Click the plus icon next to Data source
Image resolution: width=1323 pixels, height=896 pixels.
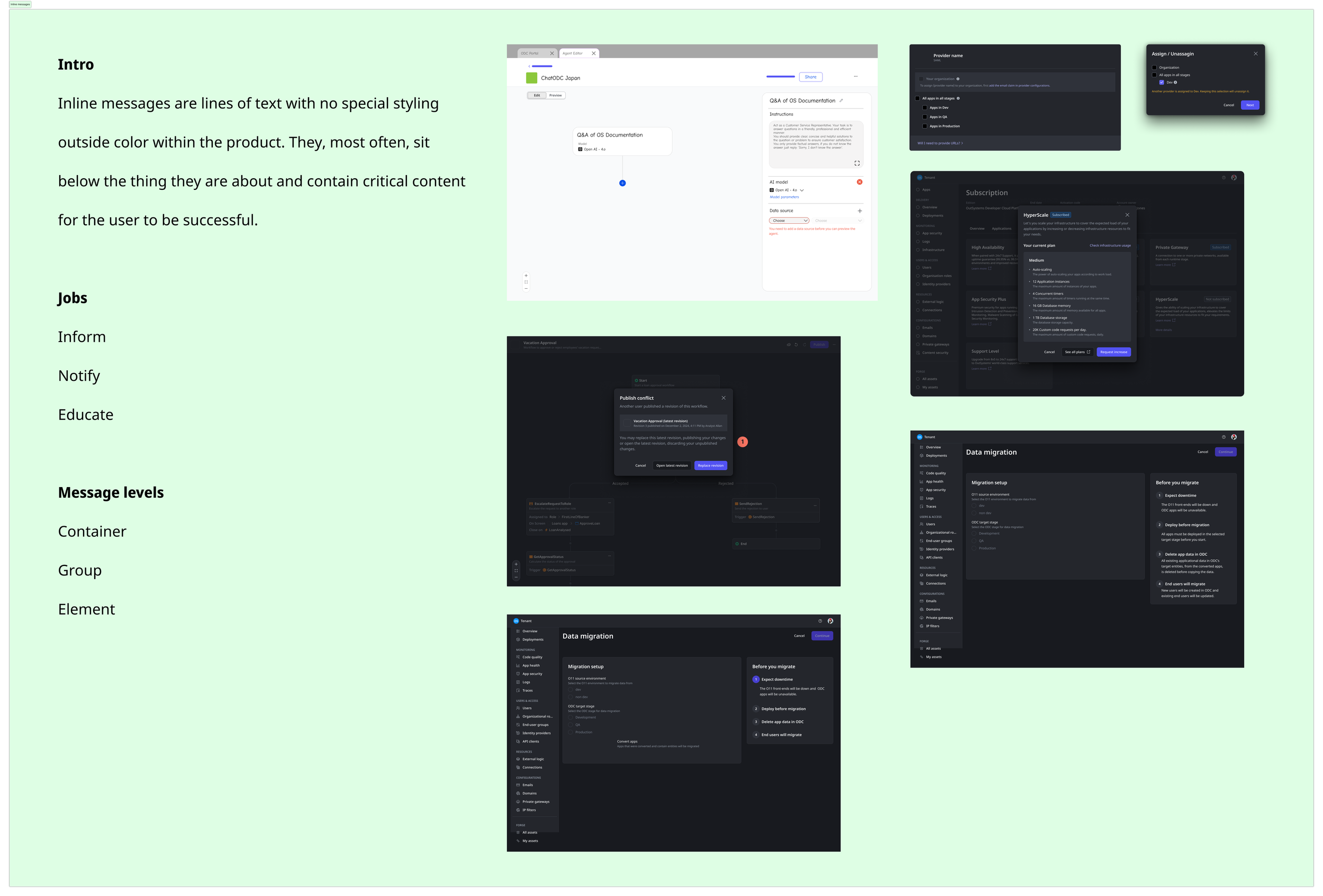coord(859,211)
